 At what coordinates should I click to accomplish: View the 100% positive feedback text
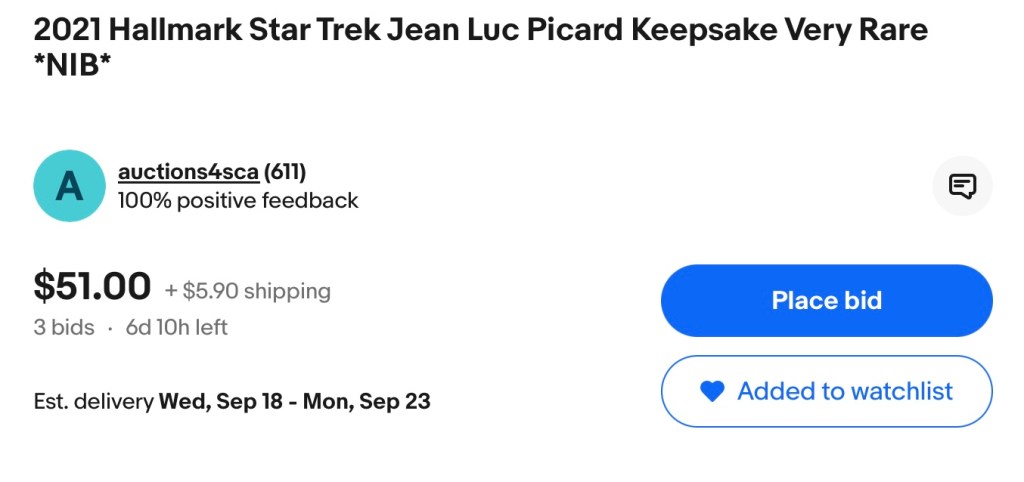coord(238,201)
